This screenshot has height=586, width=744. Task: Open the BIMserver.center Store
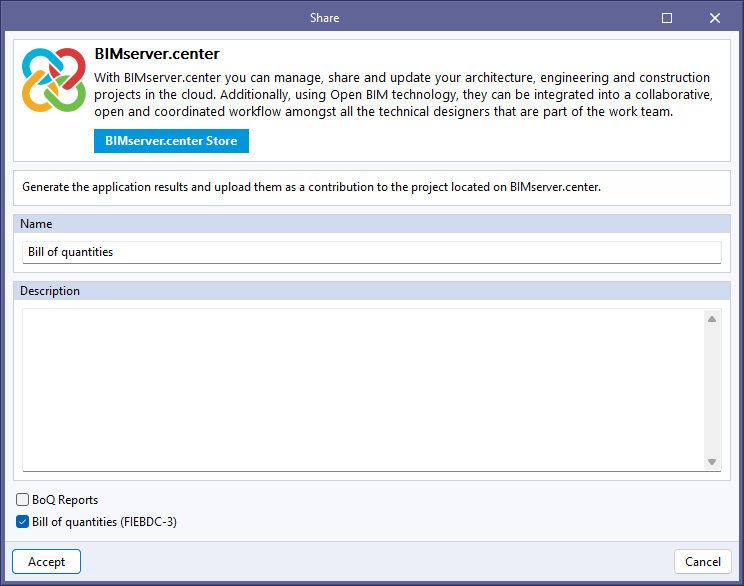(171, 141)
